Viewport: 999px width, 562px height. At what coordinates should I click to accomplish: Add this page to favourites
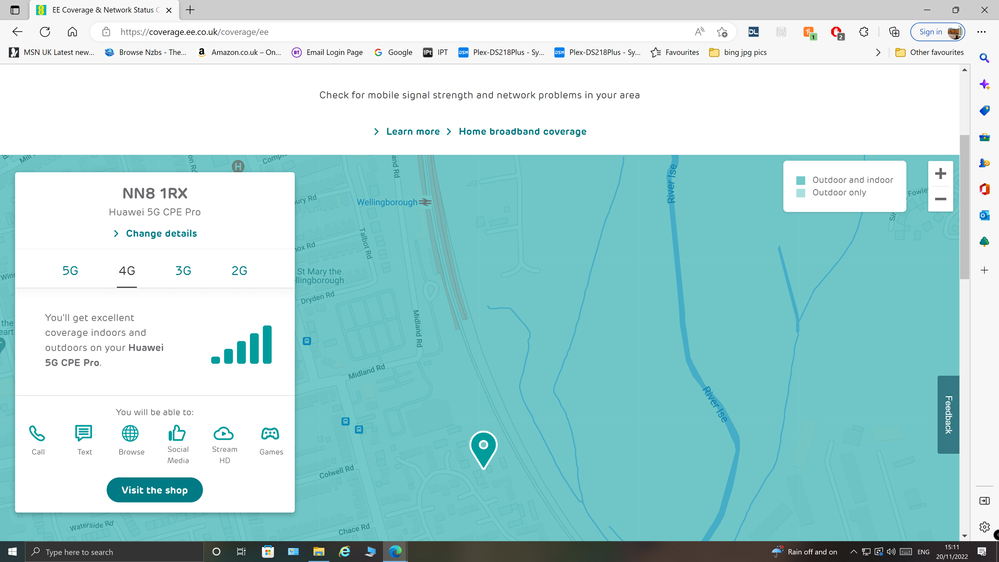(722, 32)
